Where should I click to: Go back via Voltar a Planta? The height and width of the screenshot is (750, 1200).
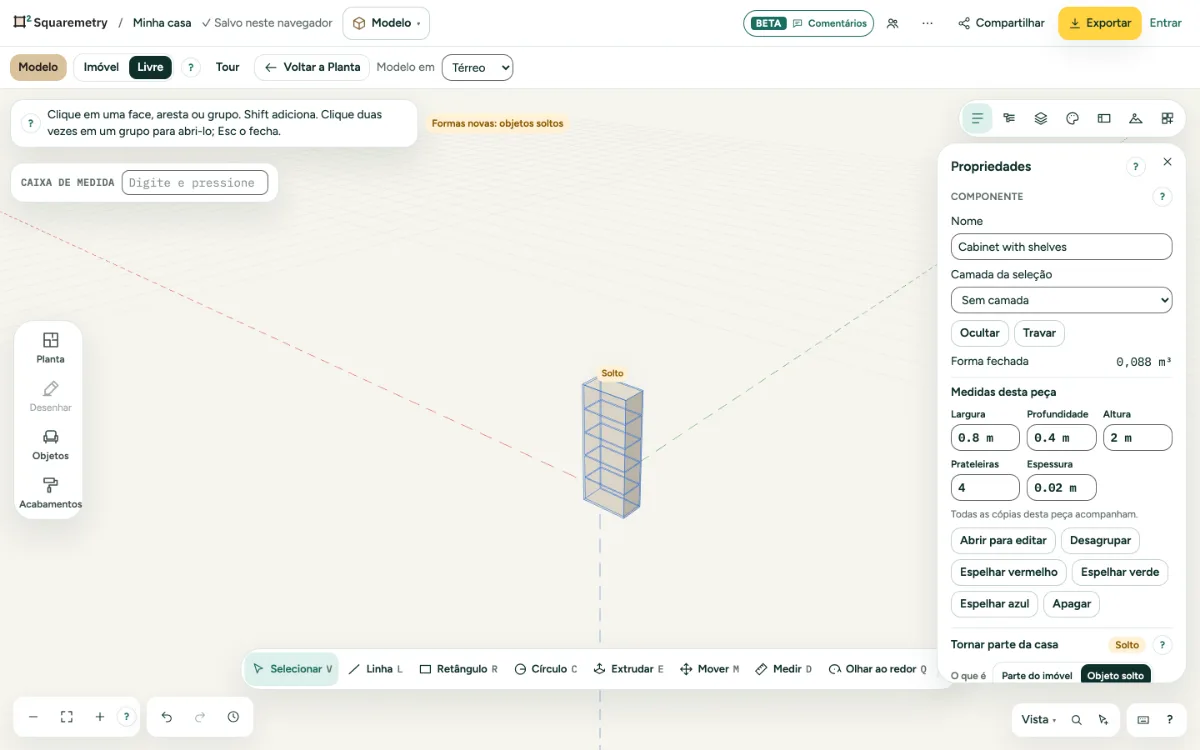[312, 67]
